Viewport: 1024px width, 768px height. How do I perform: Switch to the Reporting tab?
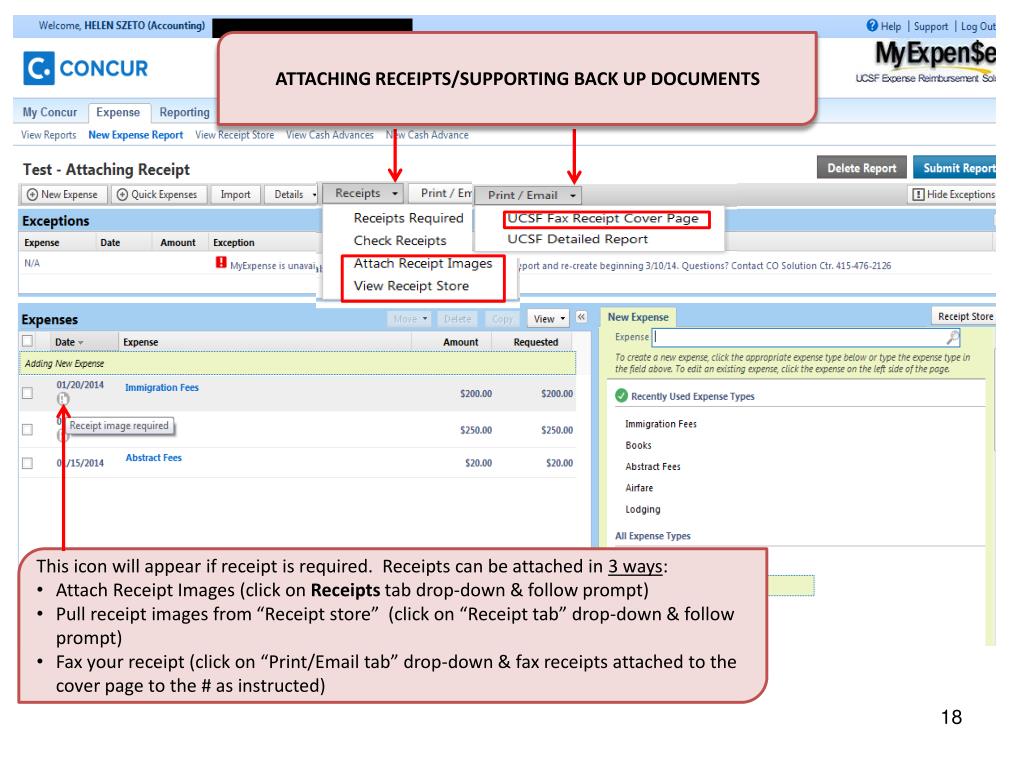(x=184, y=112)
